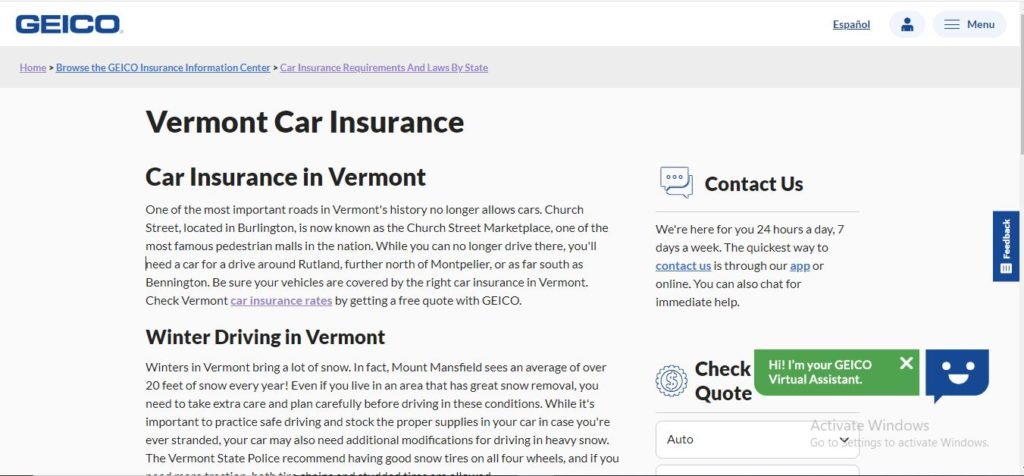The width and height of the screenshot is (1024, 476).
Task: Expand the Auto insurance type dropdown
Action: click(757, 439)
